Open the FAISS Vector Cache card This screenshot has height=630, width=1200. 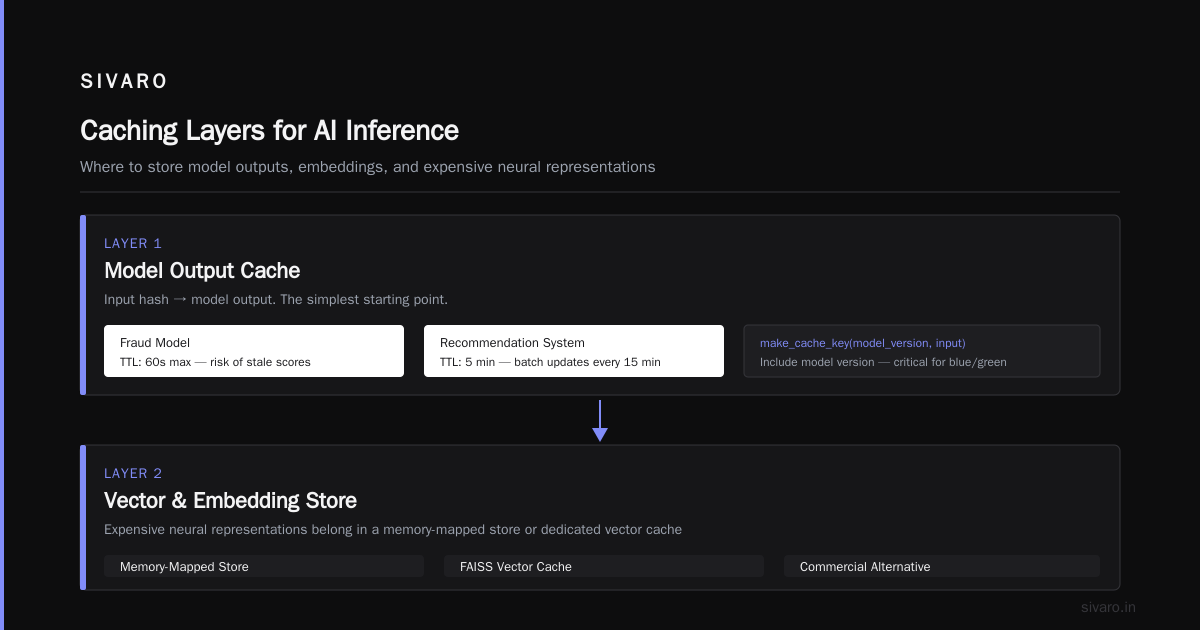[x=604, y=566]
